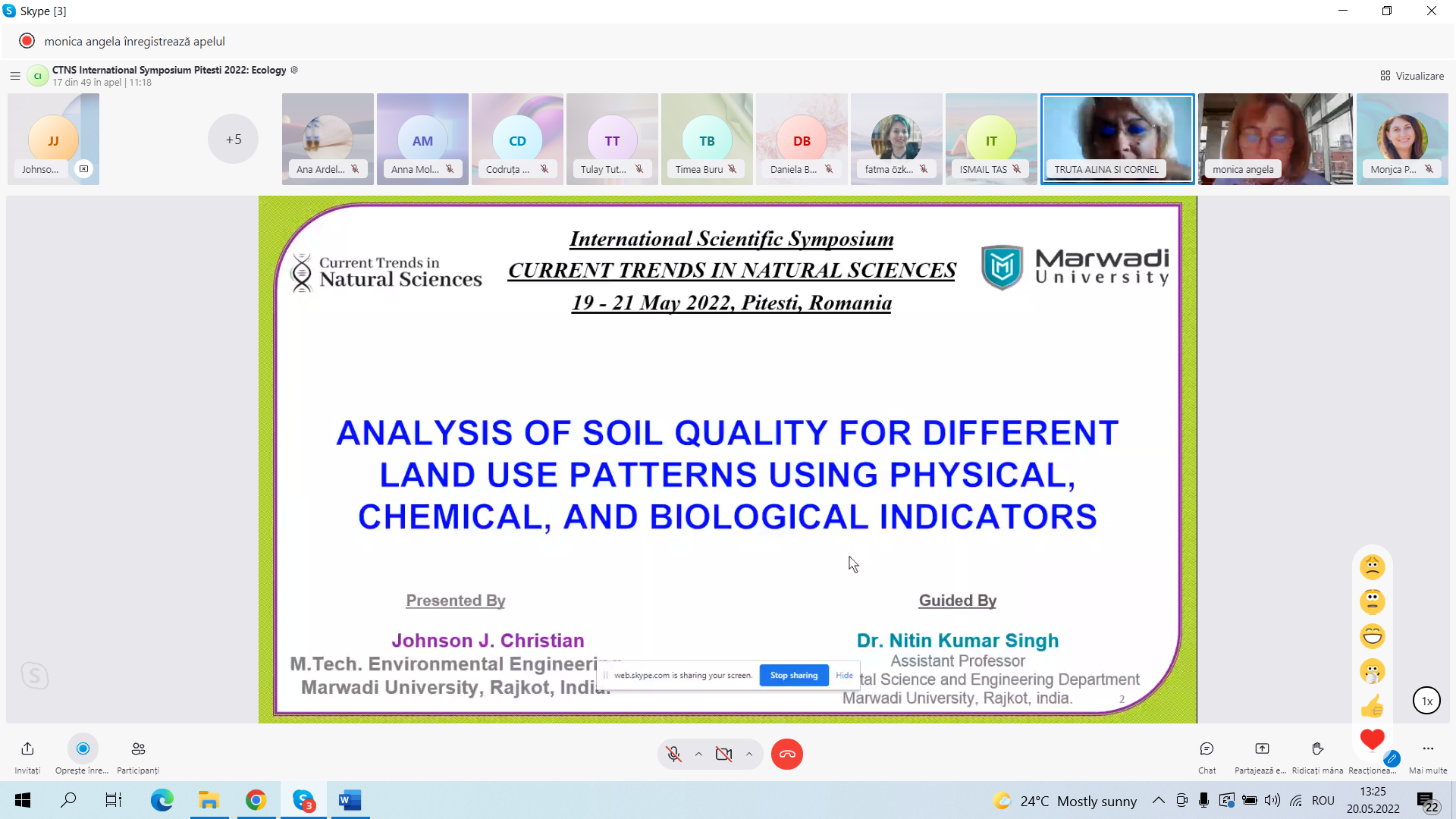The height and width of the screenshot is (819, 1456).
Task: Send the sad face reaction
Action: [x=1373, y=566]
